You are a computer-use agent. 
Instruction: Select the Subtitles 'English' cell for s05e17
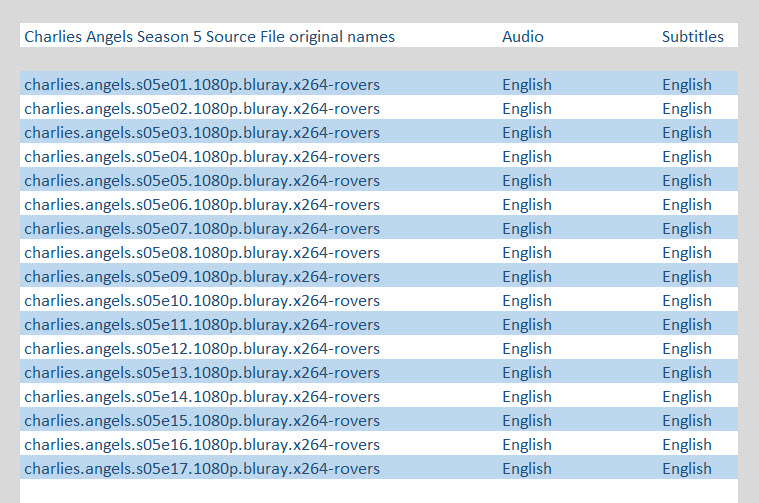click(x=687, y=469)
